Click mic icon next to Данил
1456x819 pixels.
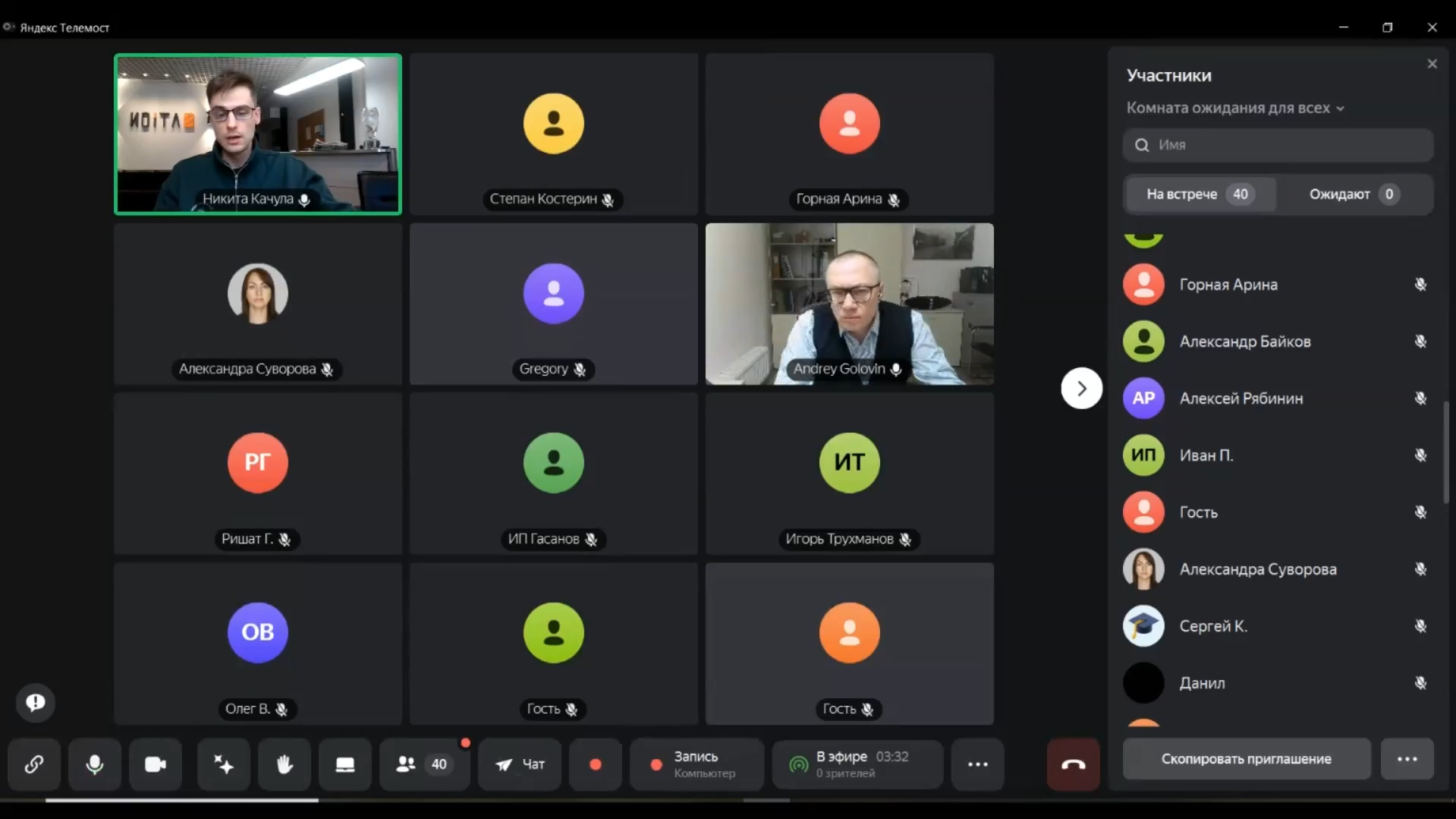pyautogui.click(x=1420, y=683)
